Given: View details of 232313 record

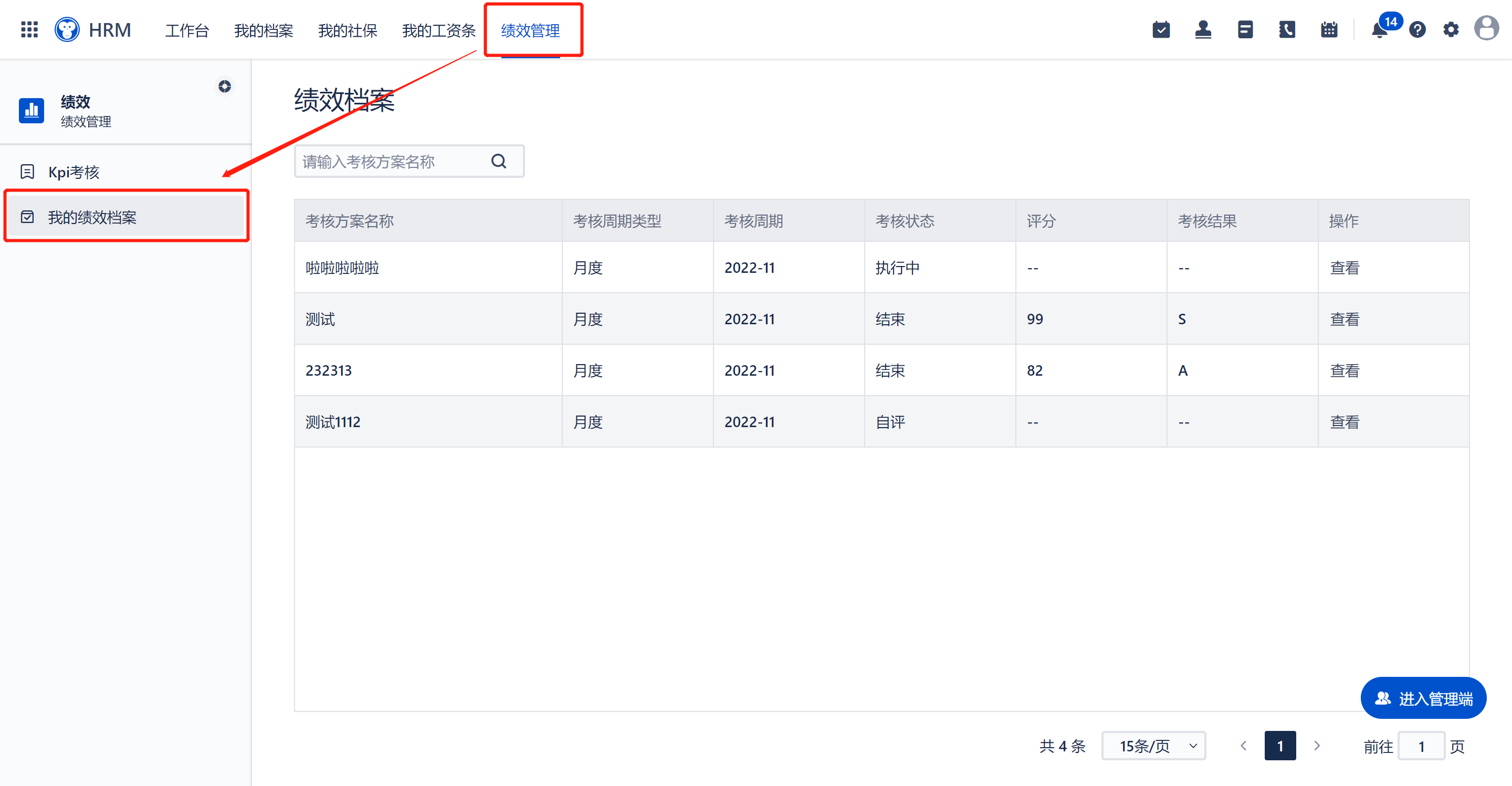Looking at the screenshot, I should (1344, 370).
